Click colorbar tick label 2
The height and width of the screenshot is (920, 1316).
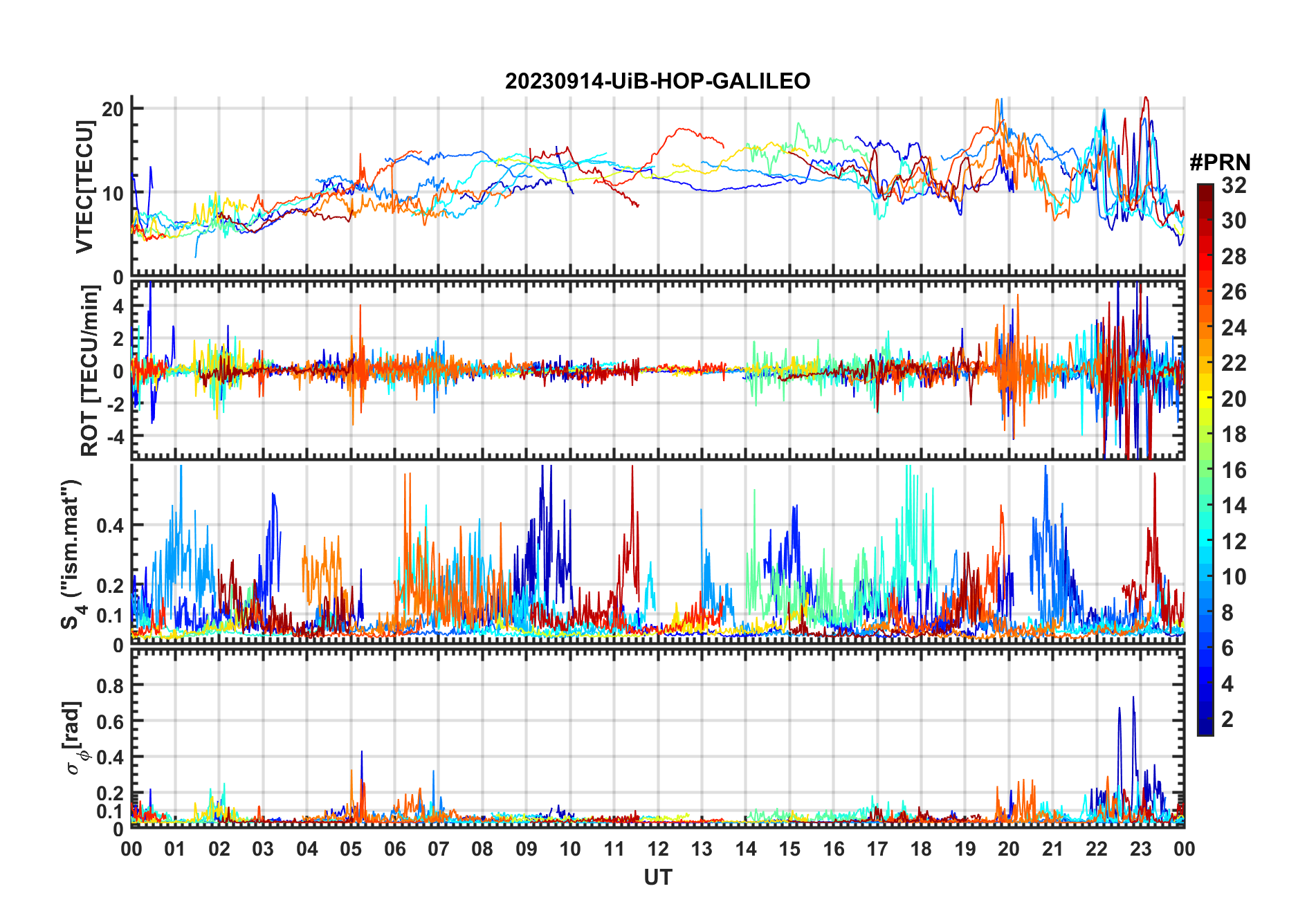coord(1227,719)
